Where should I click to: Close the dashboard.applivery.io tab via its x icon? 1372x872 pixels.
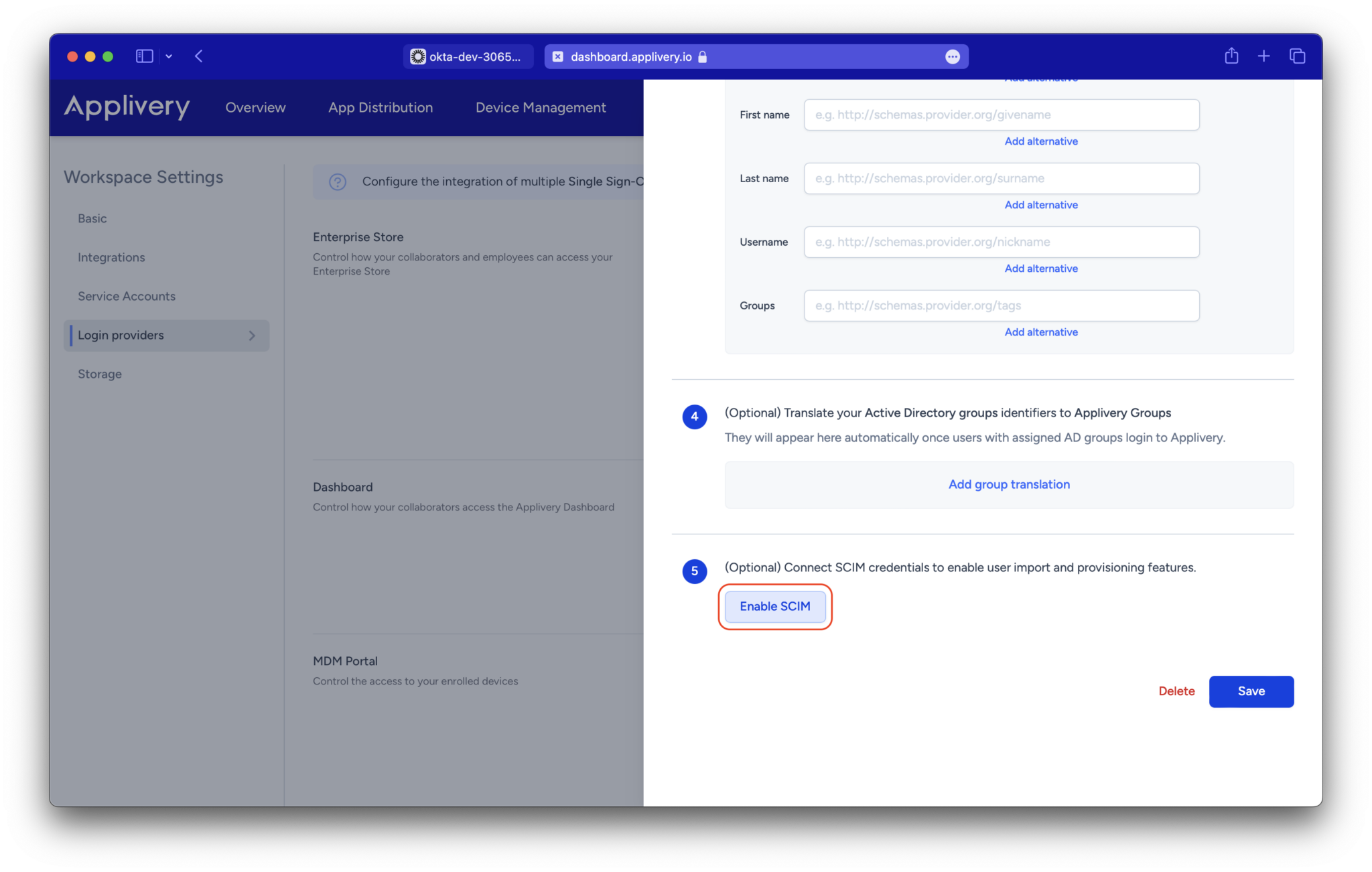[x=557, y=56]
